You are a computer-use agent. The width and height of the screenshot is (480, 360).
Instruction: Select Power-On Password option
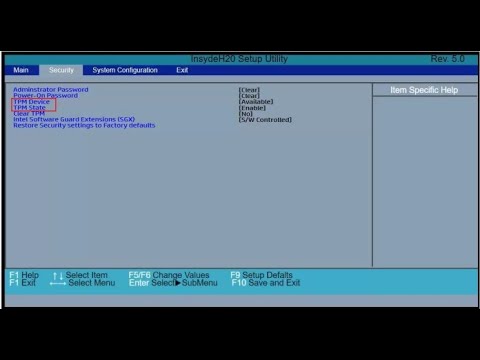click(x=46, y=95)
